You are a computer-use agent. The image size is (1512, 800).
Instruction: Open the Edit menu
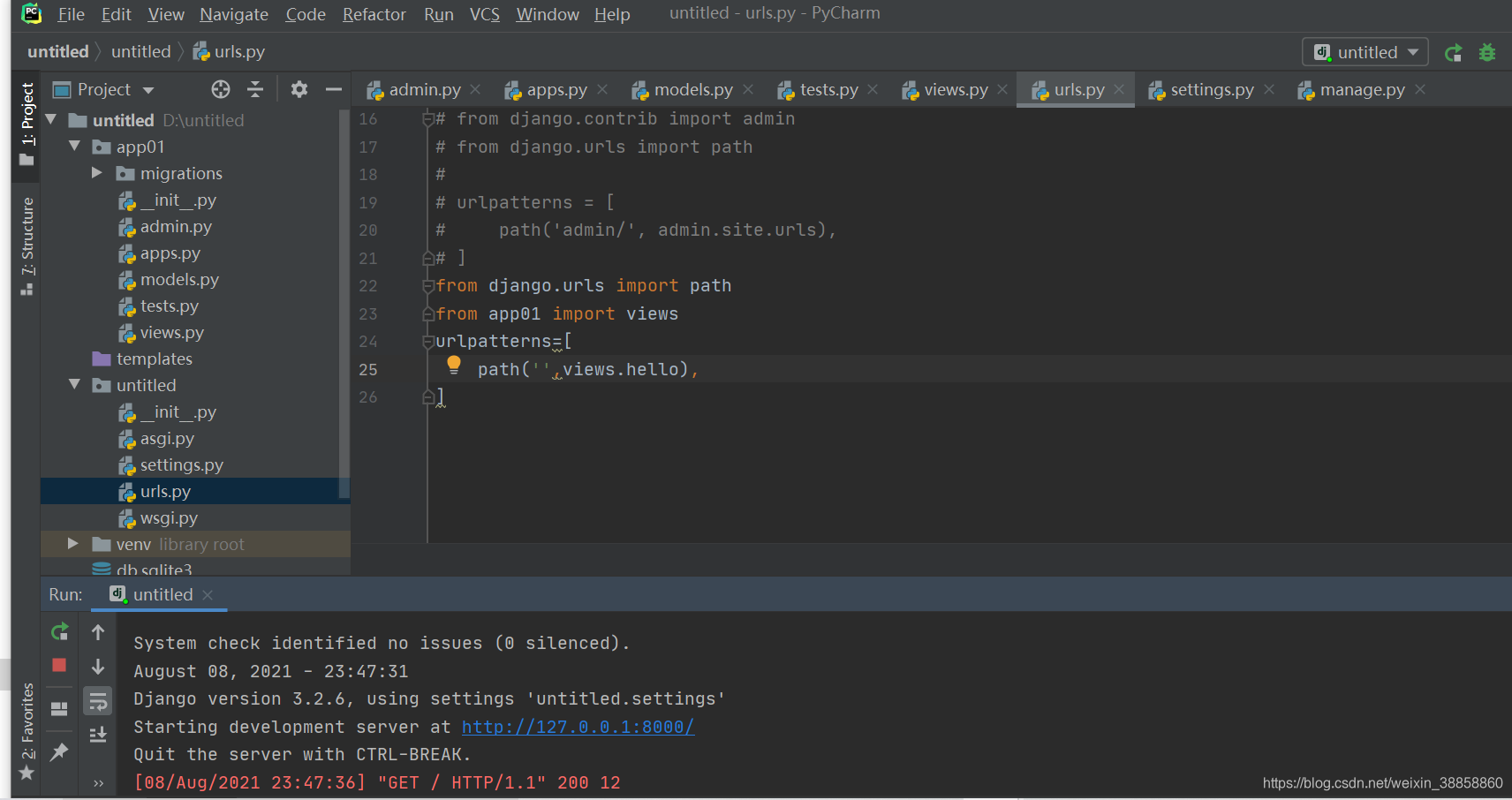(116, 14)
